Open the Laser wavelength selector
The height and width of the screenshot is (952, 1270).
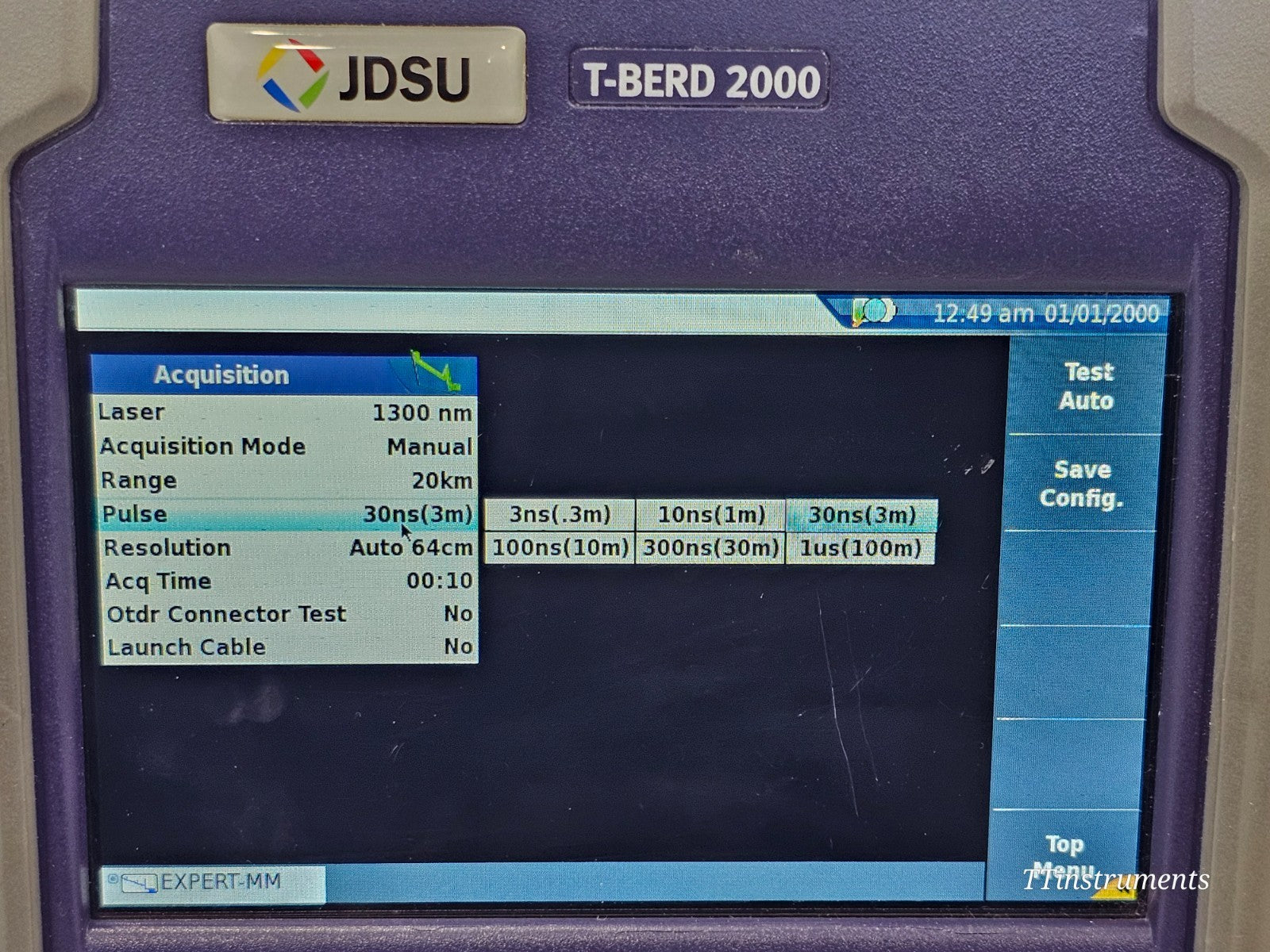coord(286,413)
